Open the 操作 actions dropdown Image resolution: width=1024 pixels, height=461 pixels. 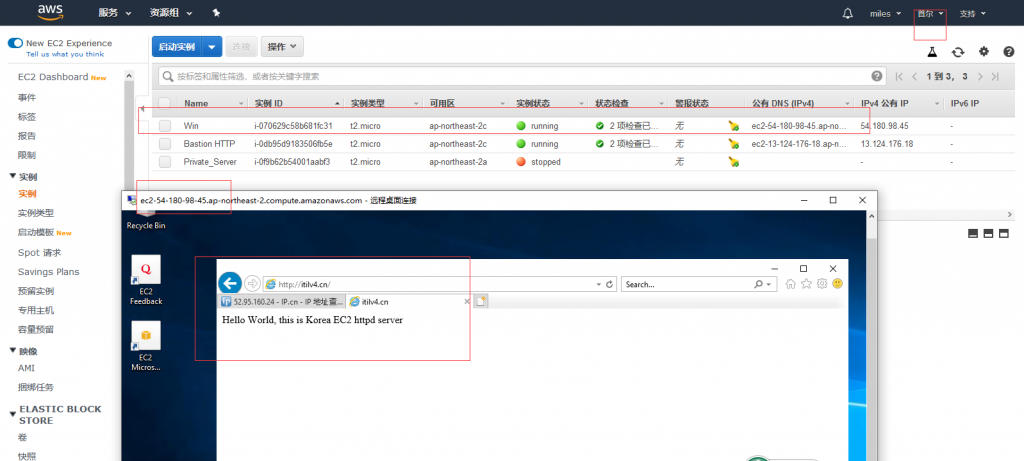pos(282,47)
